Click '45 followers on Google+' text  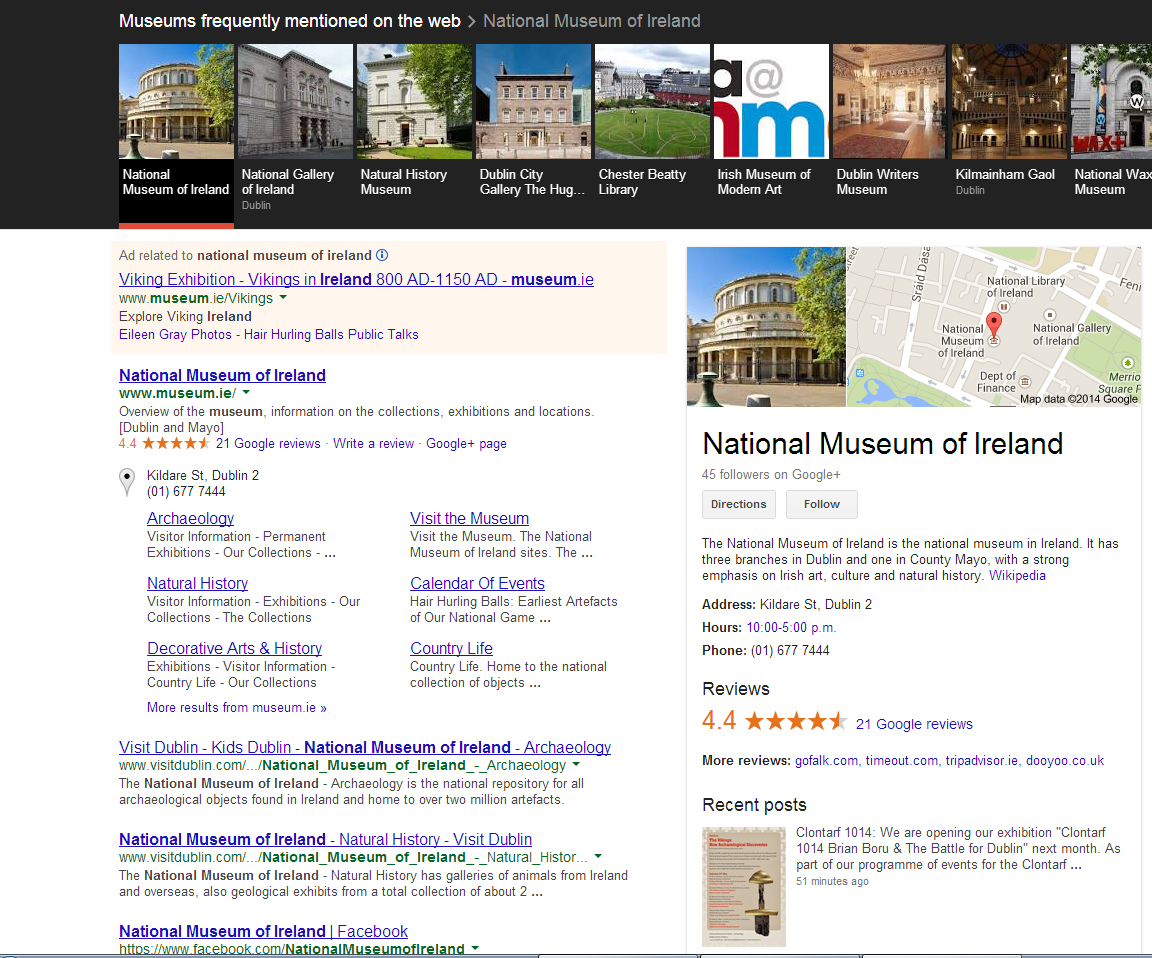(771, 475)
